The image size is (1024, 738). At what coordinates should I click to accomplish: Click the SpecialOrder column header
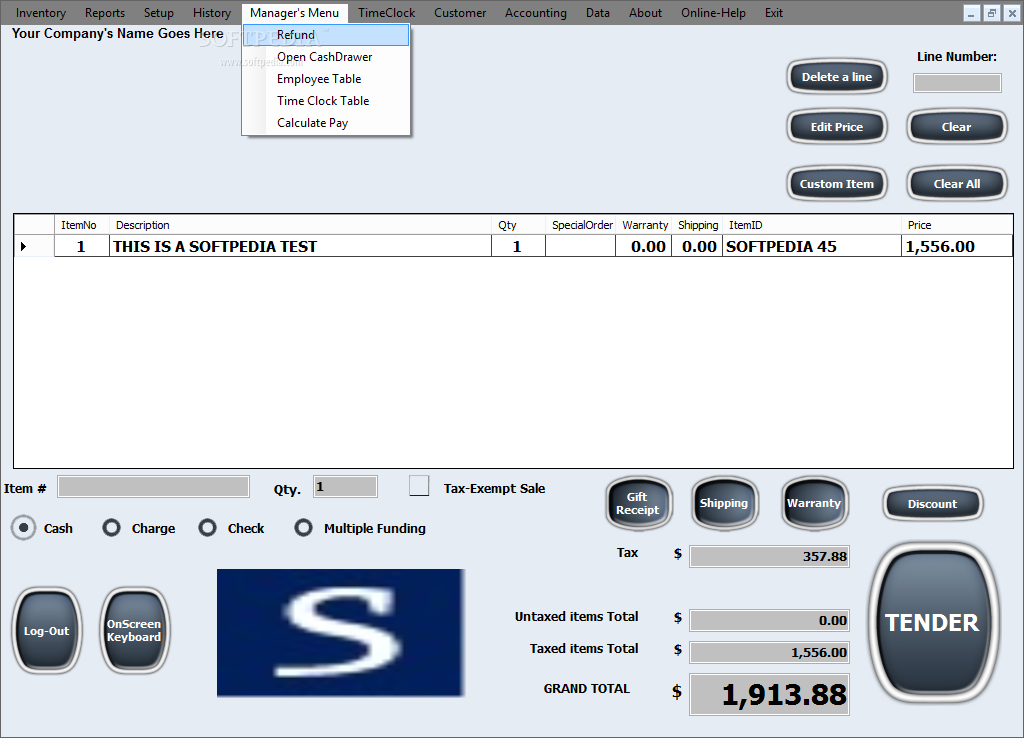[x=581, y=225]
